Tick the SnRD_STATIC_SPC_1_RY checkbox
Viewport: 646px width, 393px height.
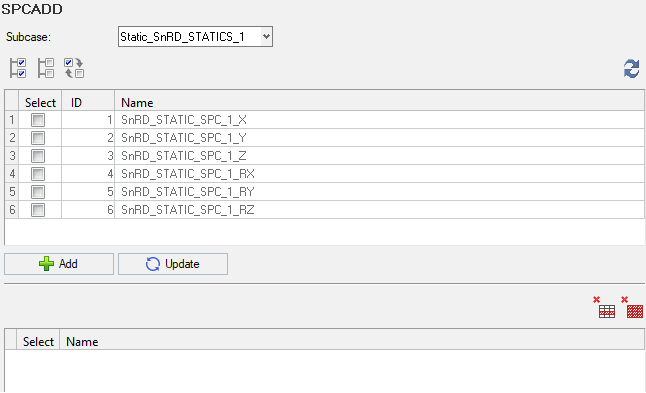(x=38, y=192)
